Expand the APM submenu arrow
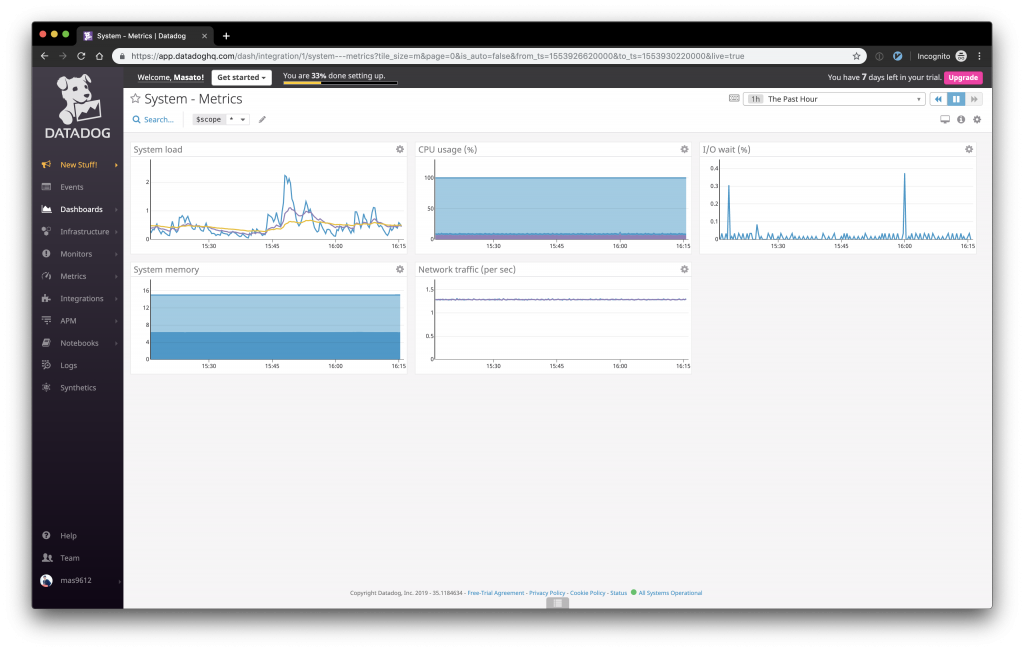Image resolution: width=1024 pixels, height=651 pixels. 116,321
